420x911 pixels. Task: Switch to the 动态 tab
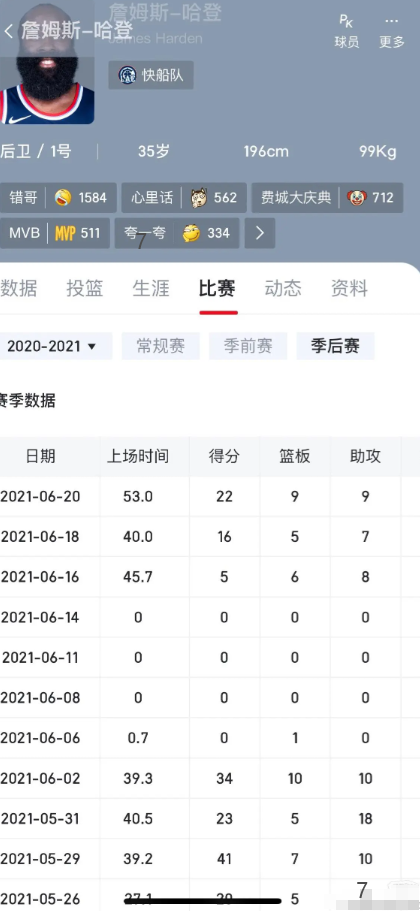(283, 288)
